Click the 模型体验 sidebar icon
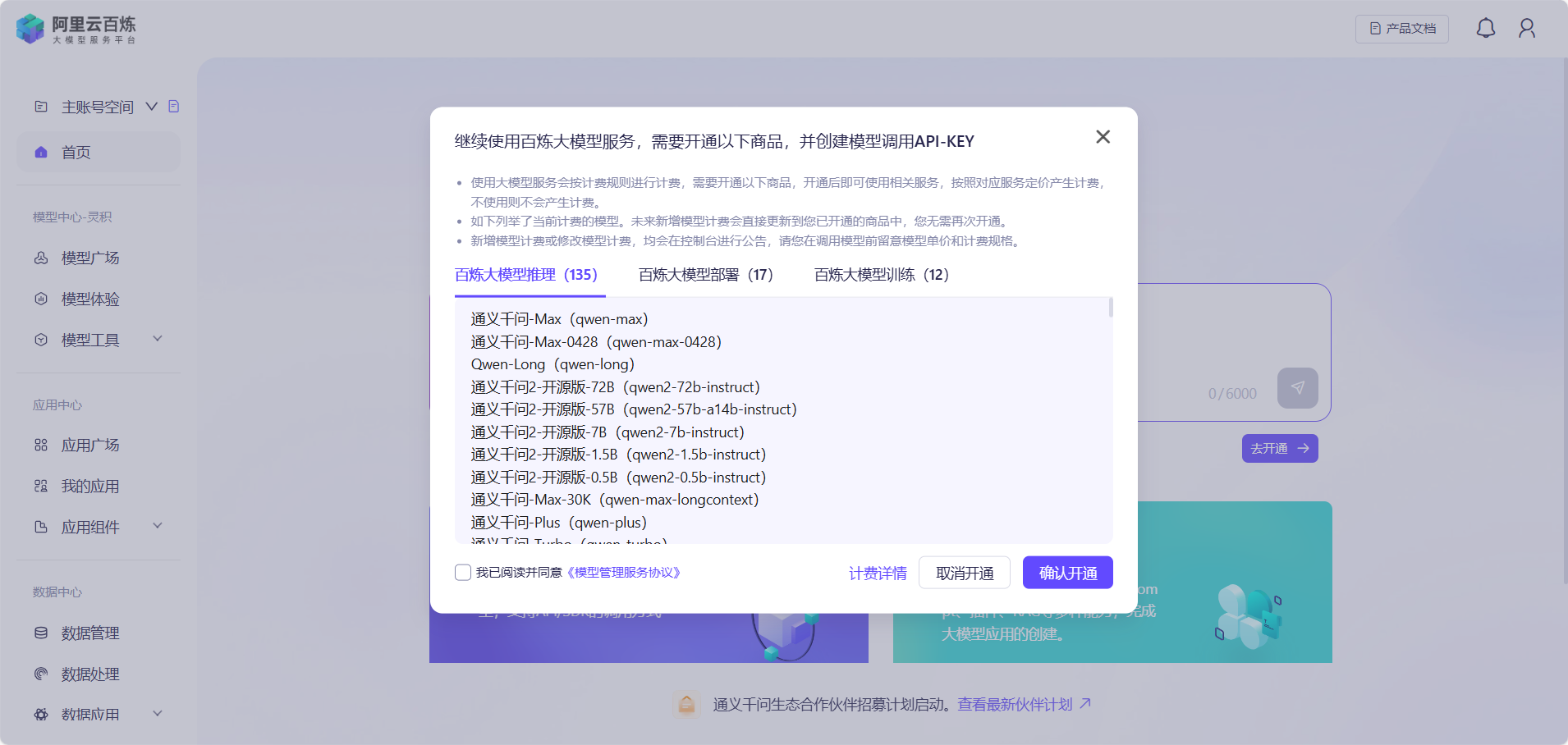 point(41,299)
